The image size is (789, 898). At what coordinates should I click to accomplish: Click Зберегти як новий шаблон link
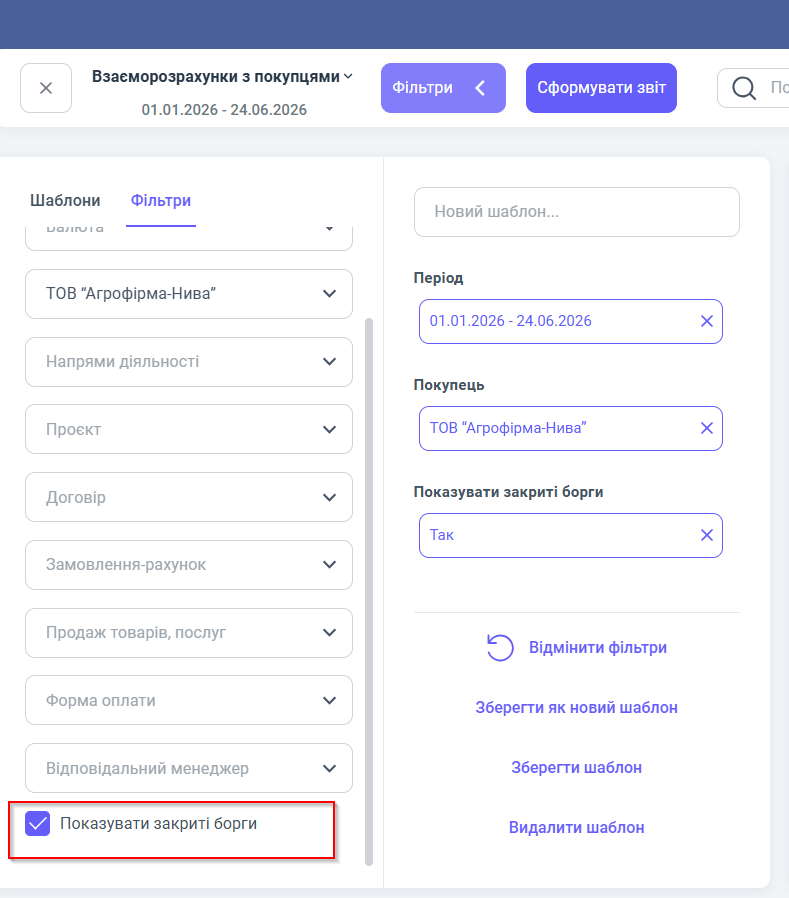click(x=577, y=708)
